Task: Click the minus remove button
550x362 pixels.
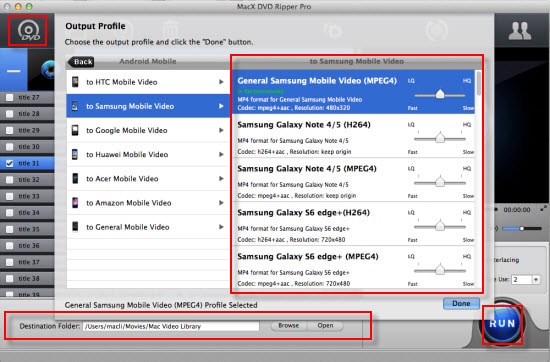Action: (x=14, y=71)
